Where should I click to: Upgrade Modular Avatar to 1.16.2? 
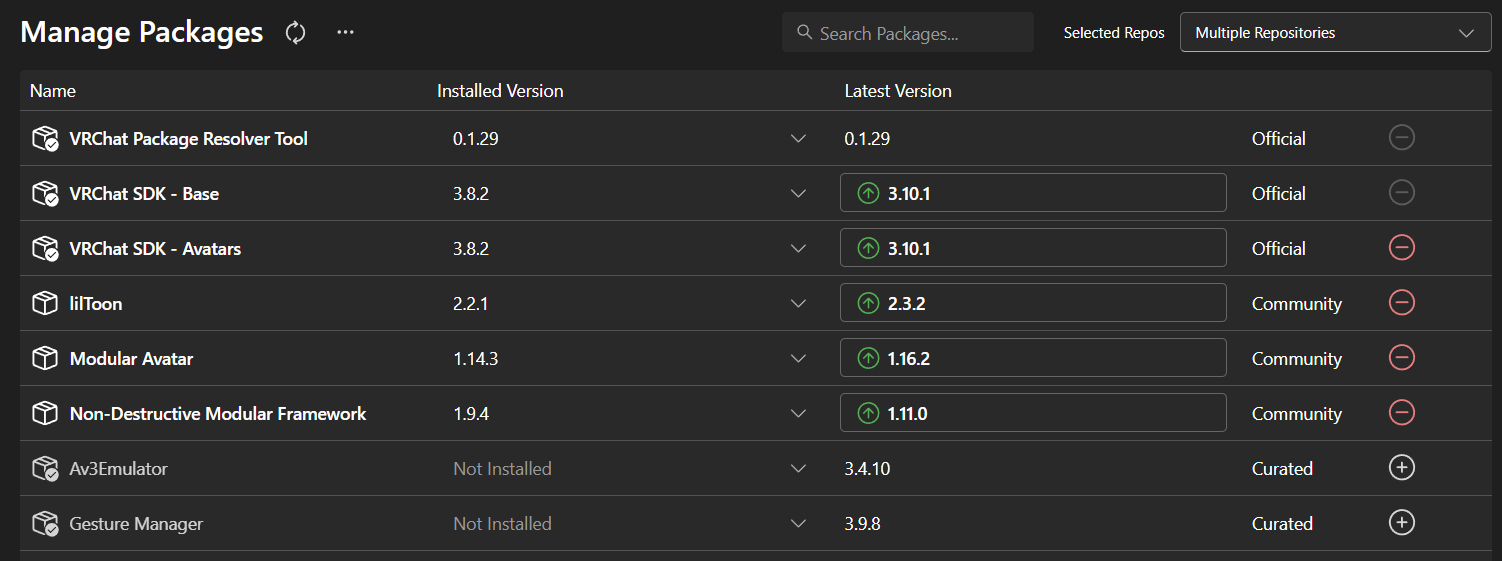(x=1033, y=358)
